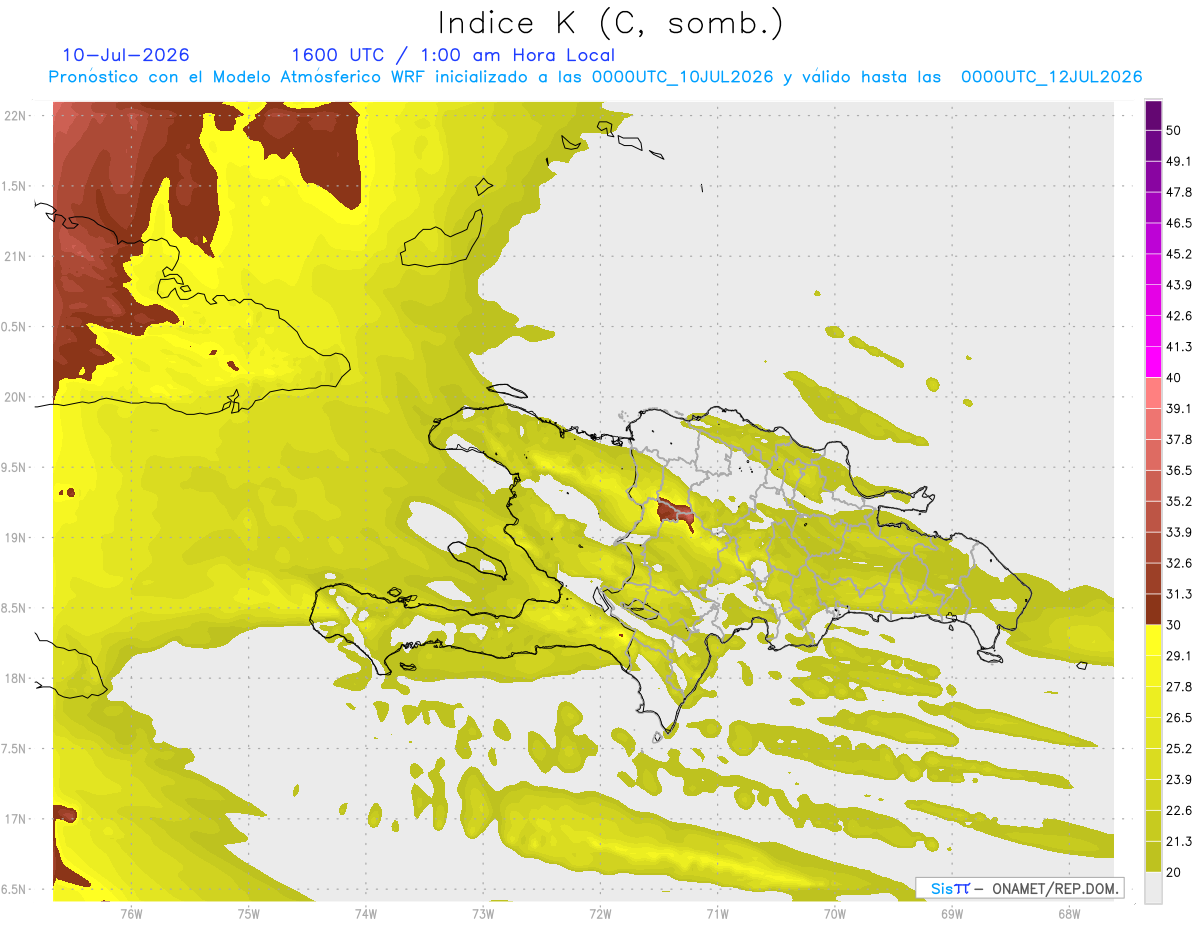This screenshot has height=927, width=1200.
Task: Click the '17N' latitude label
Action: 17,819
